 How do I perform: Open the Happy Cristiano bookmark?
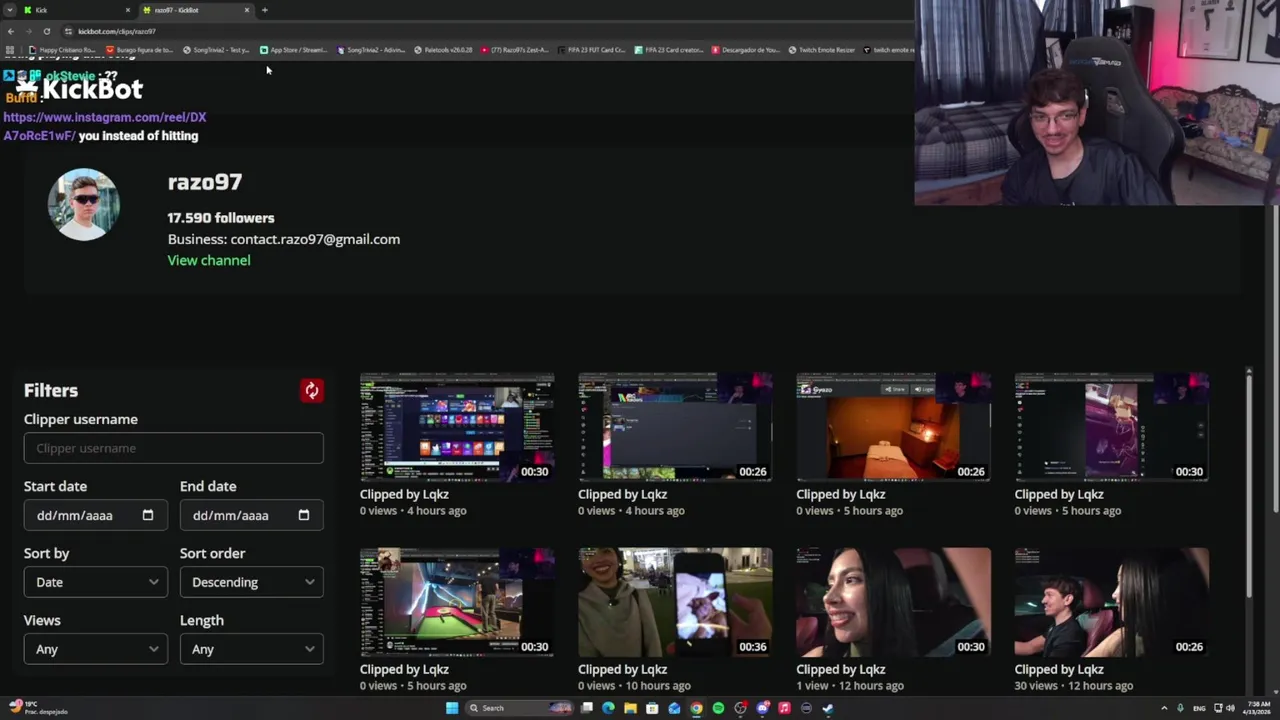tap(62, 50)
